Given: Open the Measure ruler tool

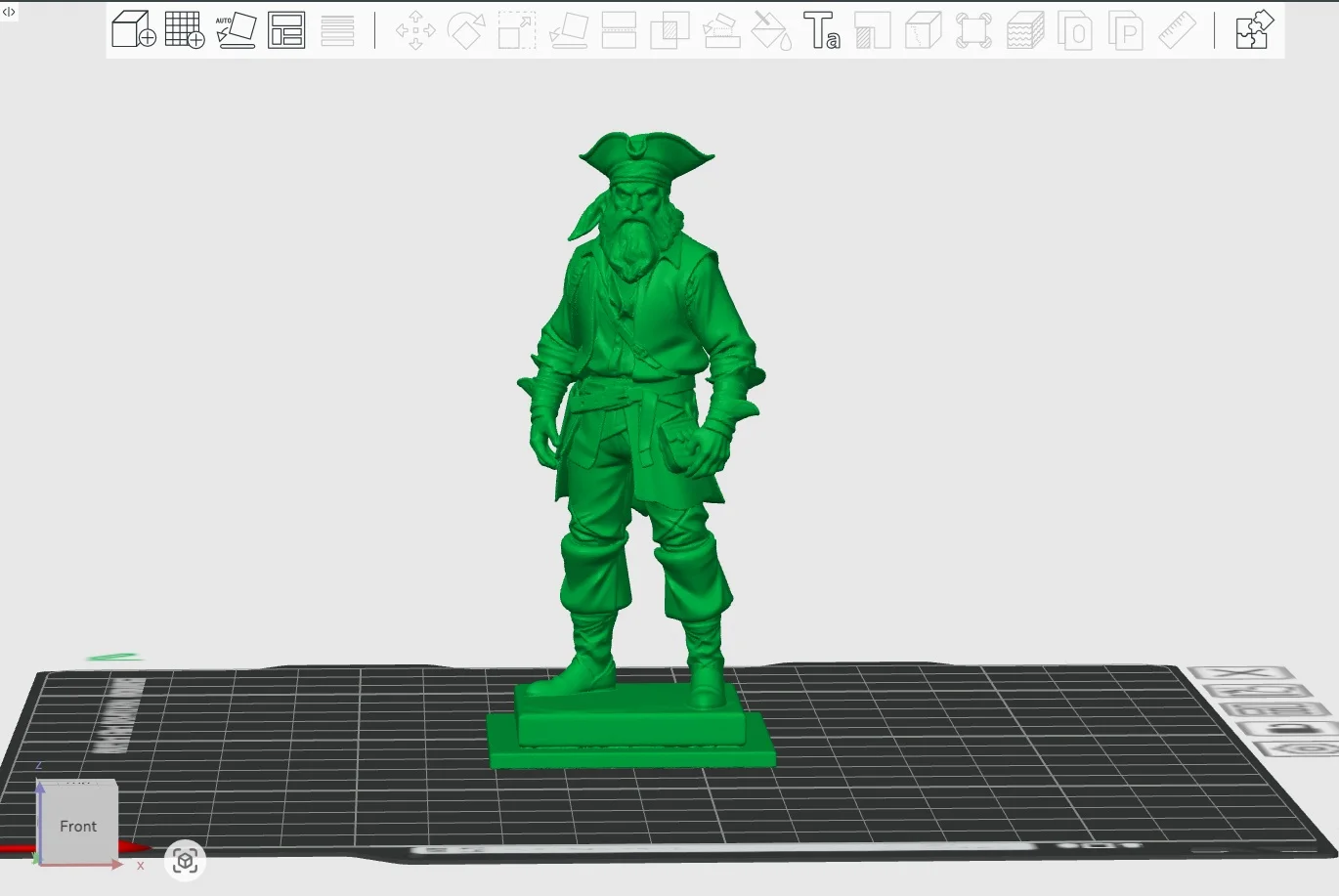Looking at the screenshot, I should [x=1178, y=30].
